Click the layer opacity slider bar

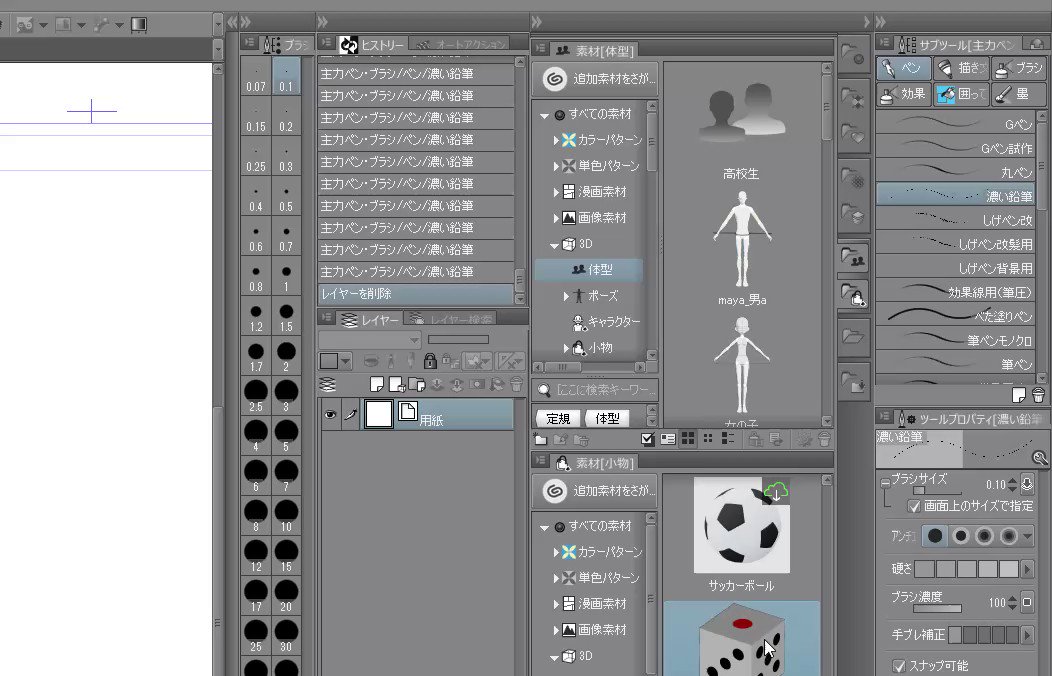click(458, 339)
